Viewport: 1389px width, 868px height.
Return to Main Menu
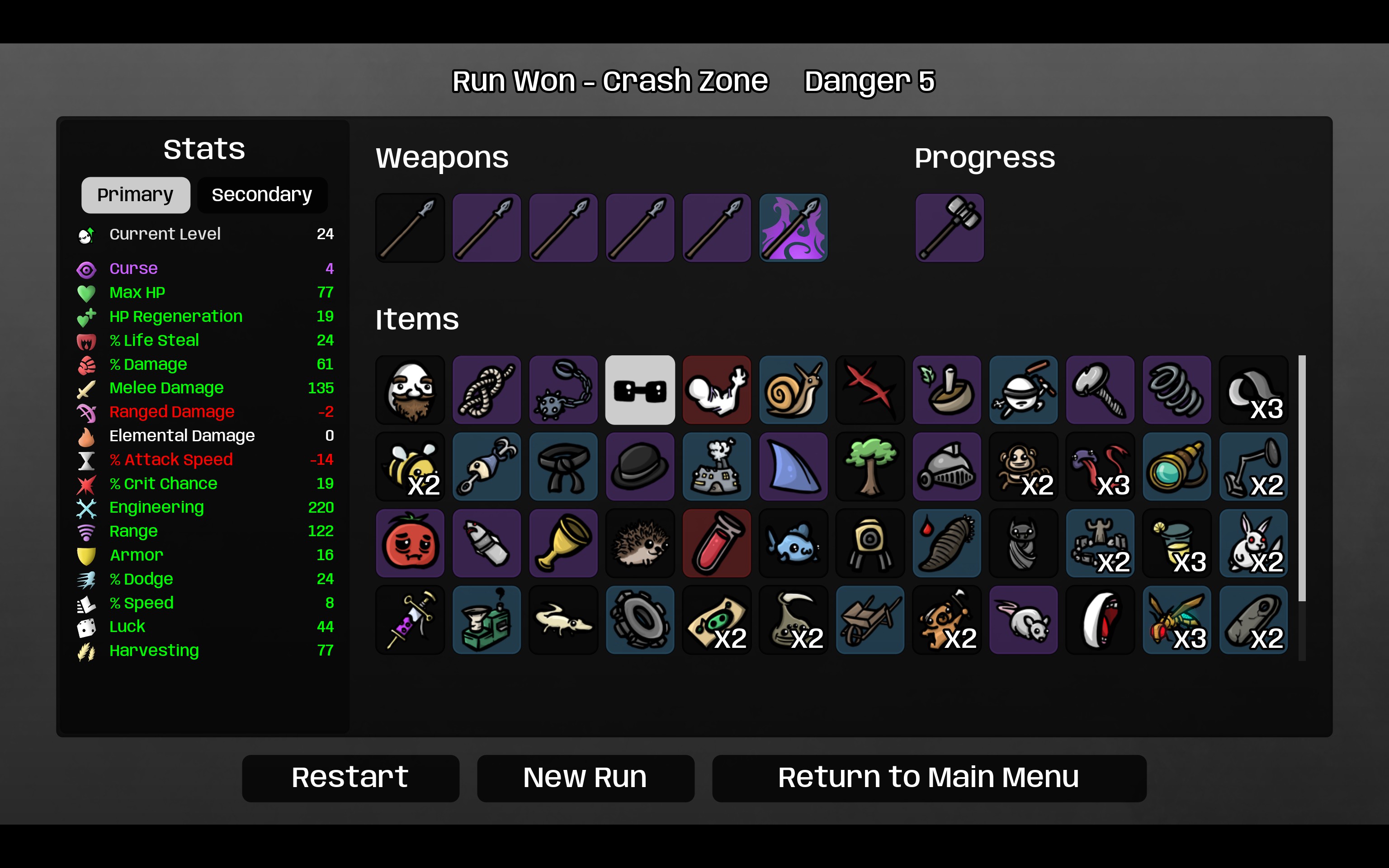coord(929,778)
